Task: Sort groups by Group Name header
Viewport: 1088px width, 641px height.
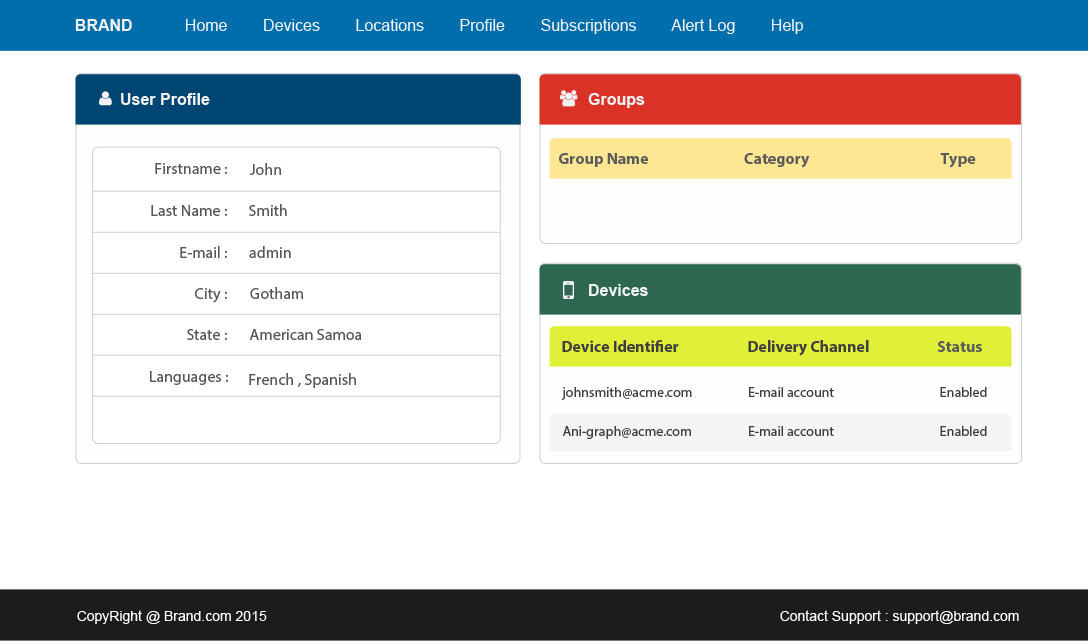Action: click(603, 159)
